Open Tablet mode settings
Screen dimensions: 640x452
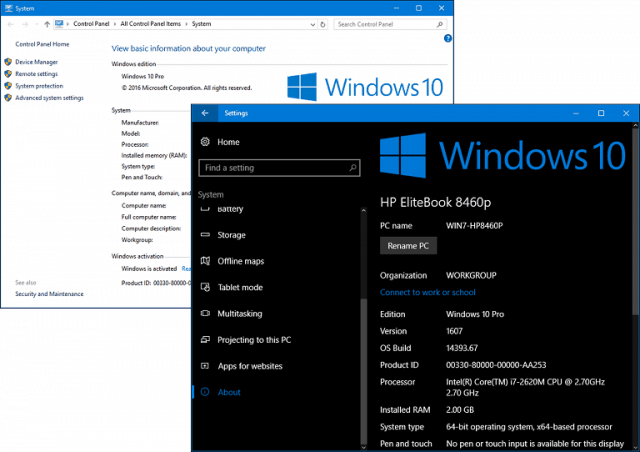click(x=240, y=287)
